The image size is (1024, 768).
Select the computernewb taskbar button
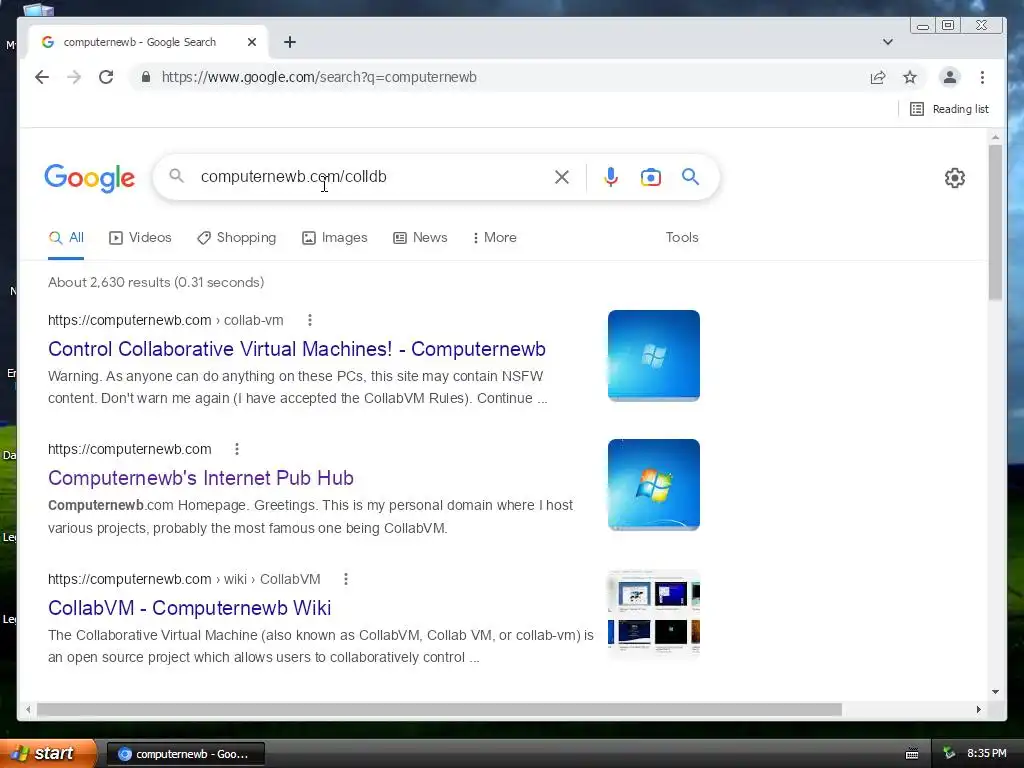point(185,754)
